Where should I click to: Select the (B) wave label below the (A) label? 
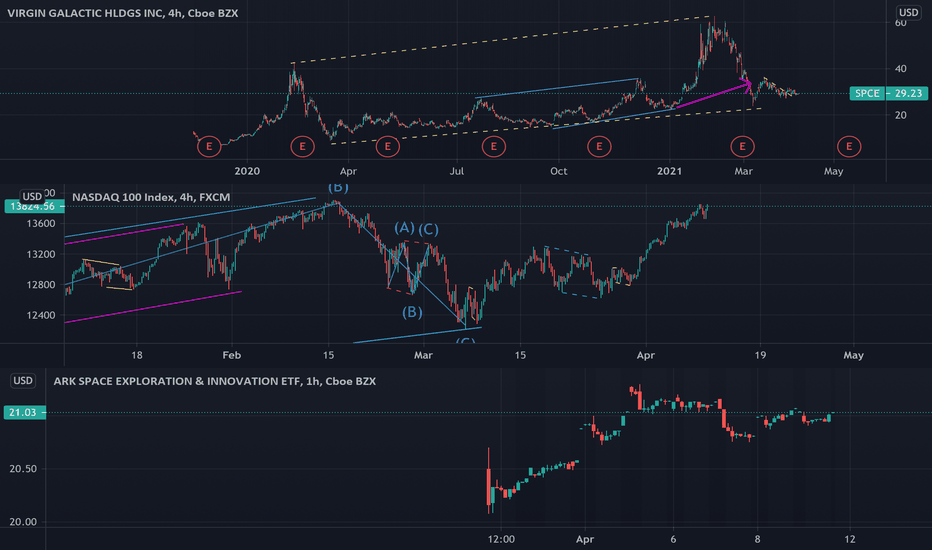tap(412, 312)
